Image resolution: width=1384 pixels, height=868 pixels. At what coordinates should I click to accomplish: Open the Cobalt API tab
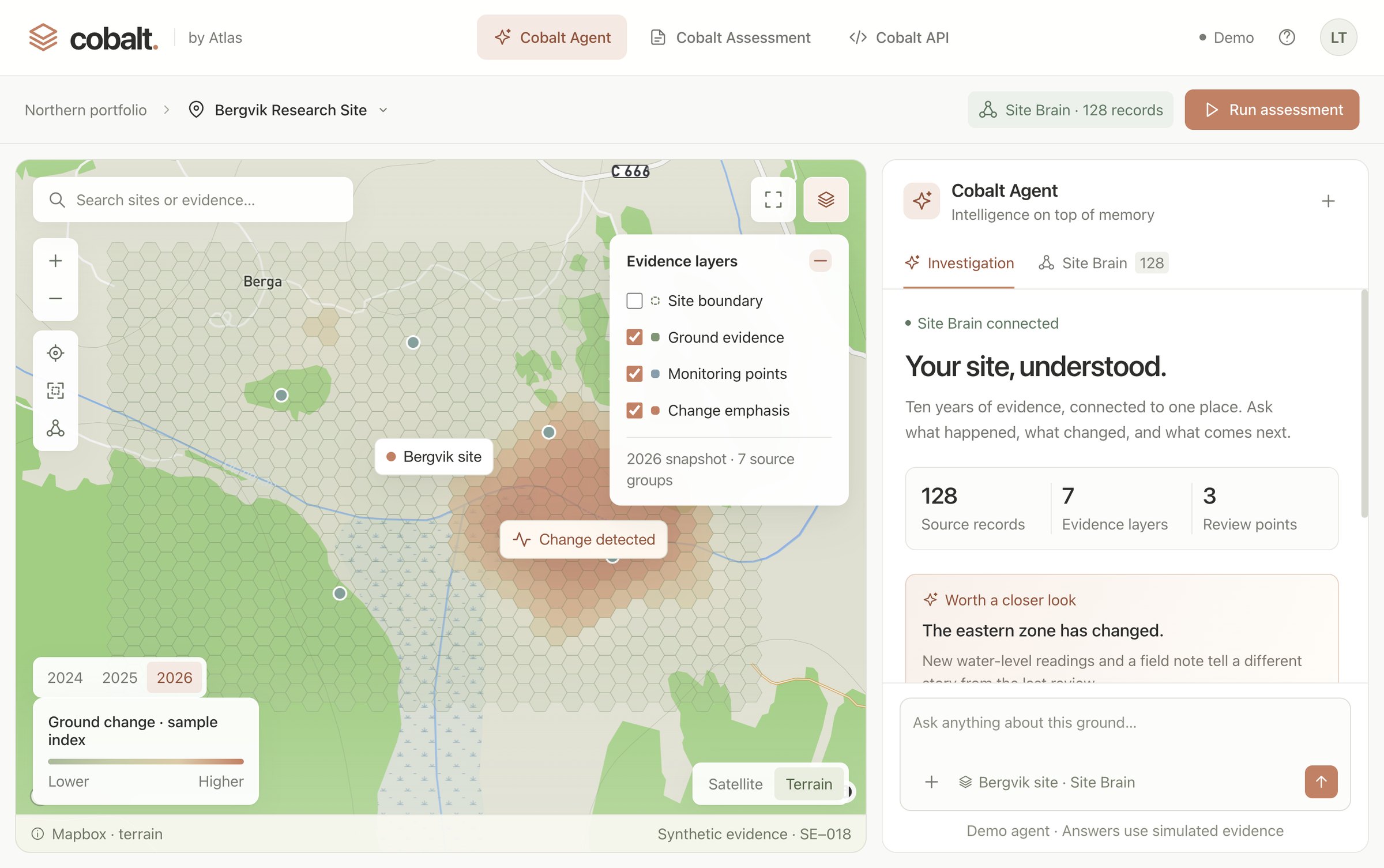898,37
